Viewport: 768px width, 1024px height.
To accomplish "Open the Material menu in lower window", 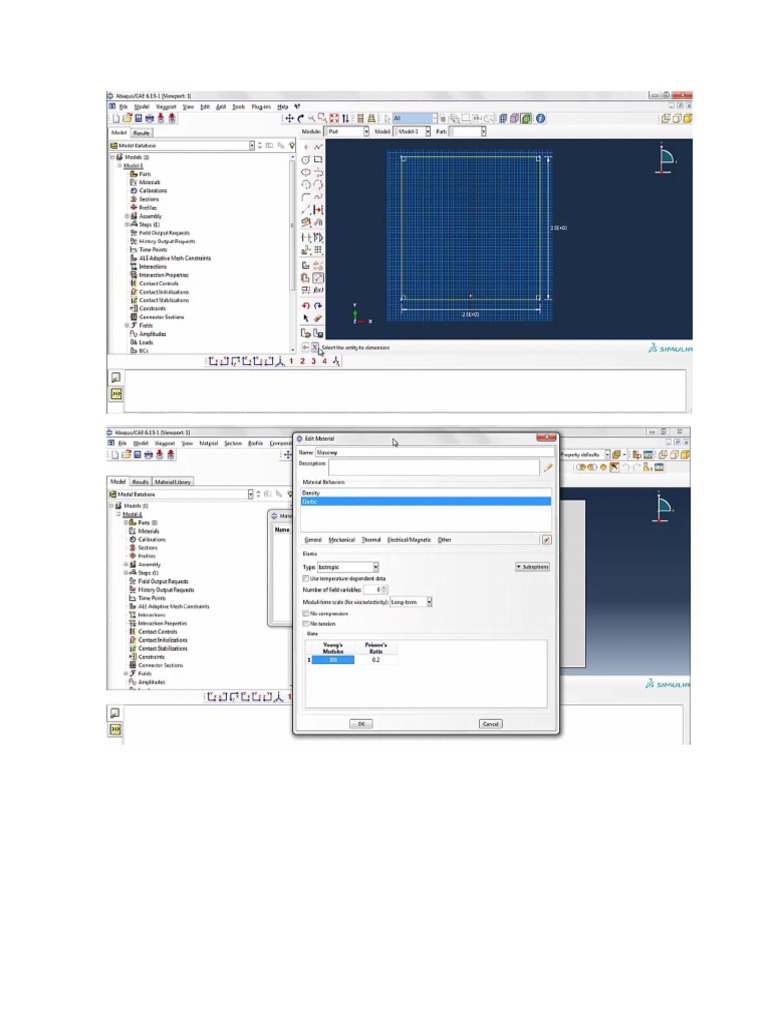I will [x=208, y=443].
